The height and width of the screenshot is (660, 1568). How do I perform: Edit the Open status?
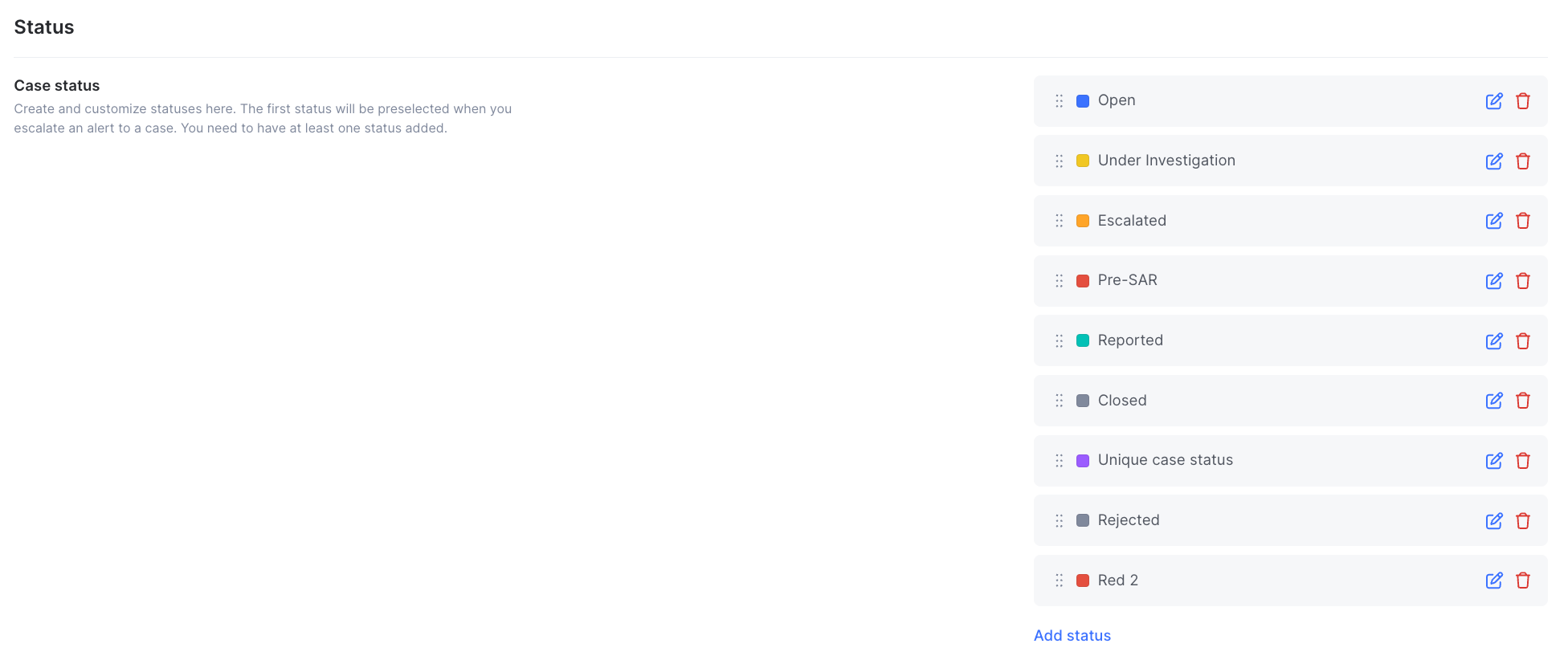(1494, 101)
